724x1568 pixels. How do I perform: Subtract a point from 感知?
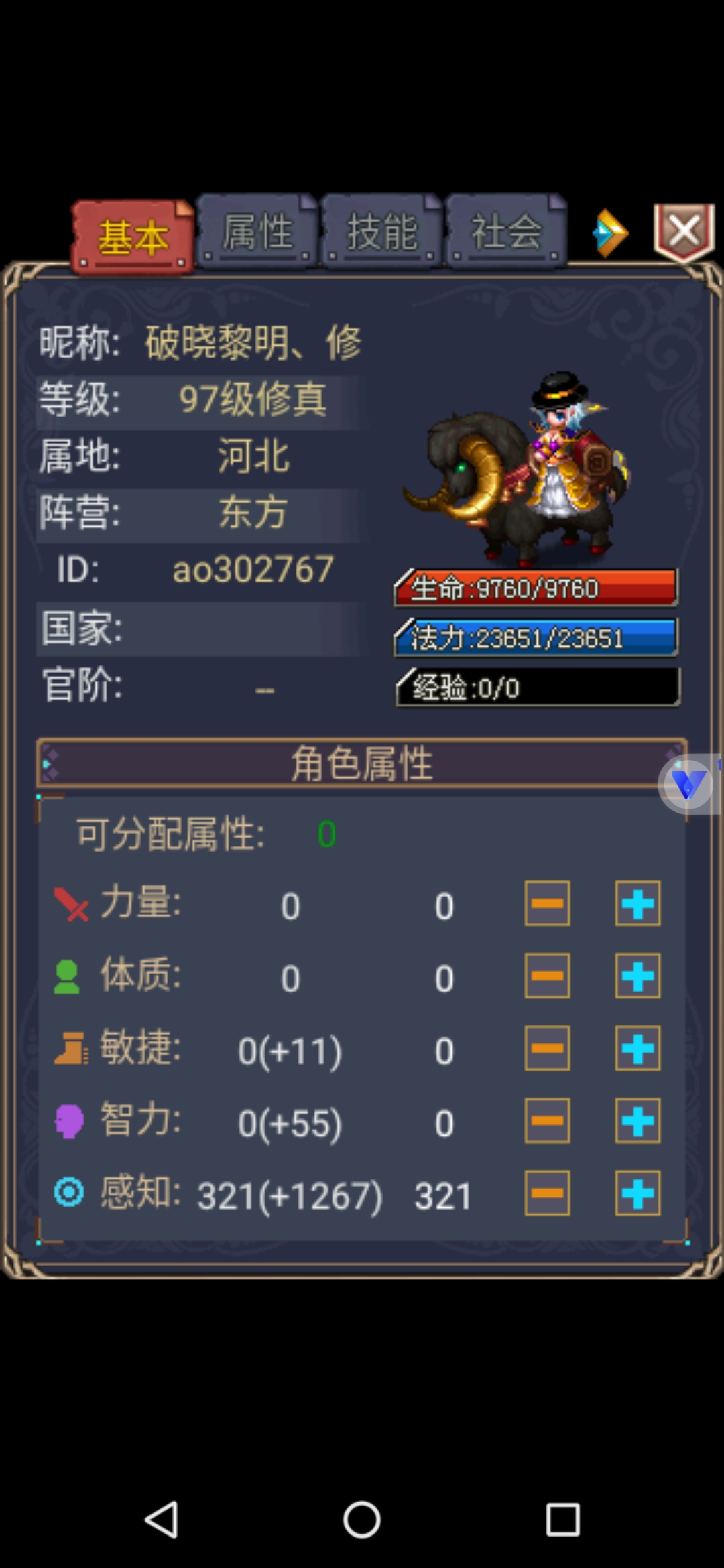tap(547, 1193)
